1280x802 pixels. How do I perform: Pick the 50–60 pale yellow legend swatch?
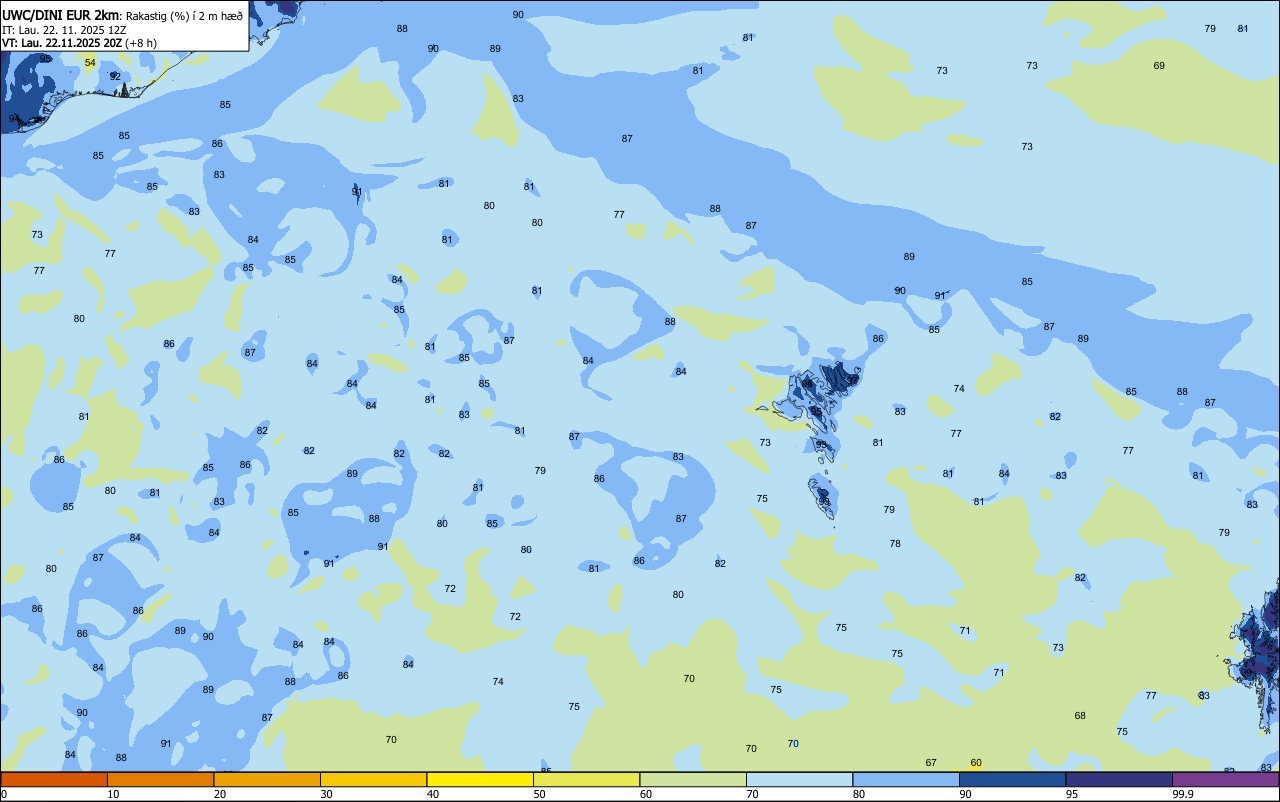point(586,780)
